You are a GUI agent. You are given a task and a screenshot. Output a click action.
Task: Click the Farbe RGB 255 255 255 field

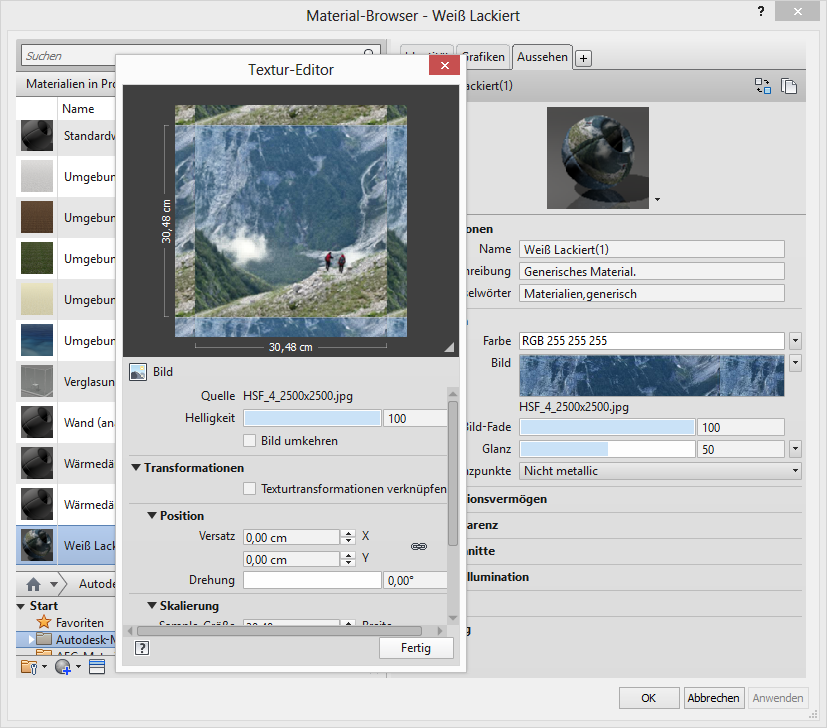pyautogui.click(x=652, y=341)
